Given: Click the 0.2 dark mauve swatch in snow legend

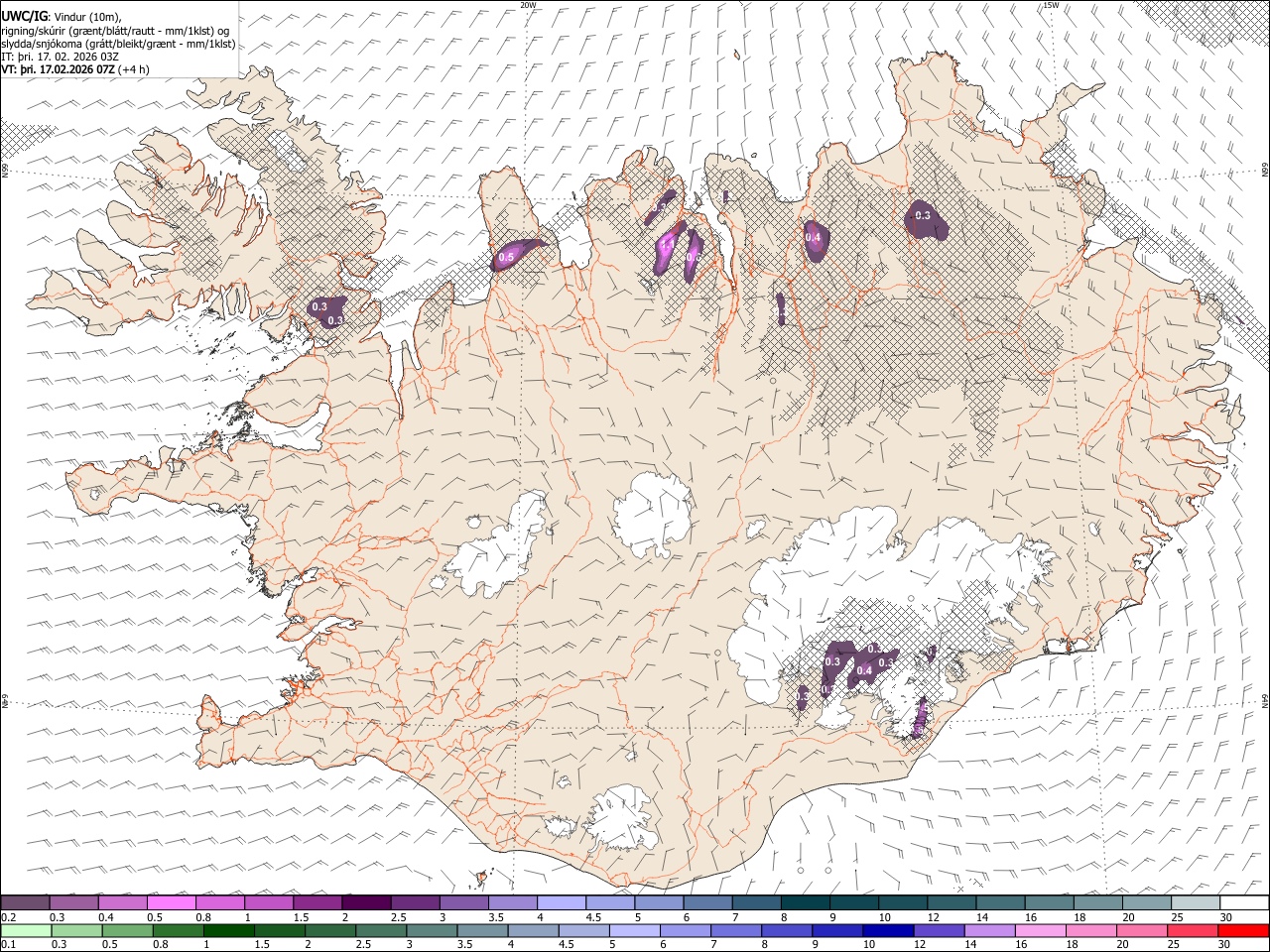Looking at the screenshot, I should coord(26,903).
